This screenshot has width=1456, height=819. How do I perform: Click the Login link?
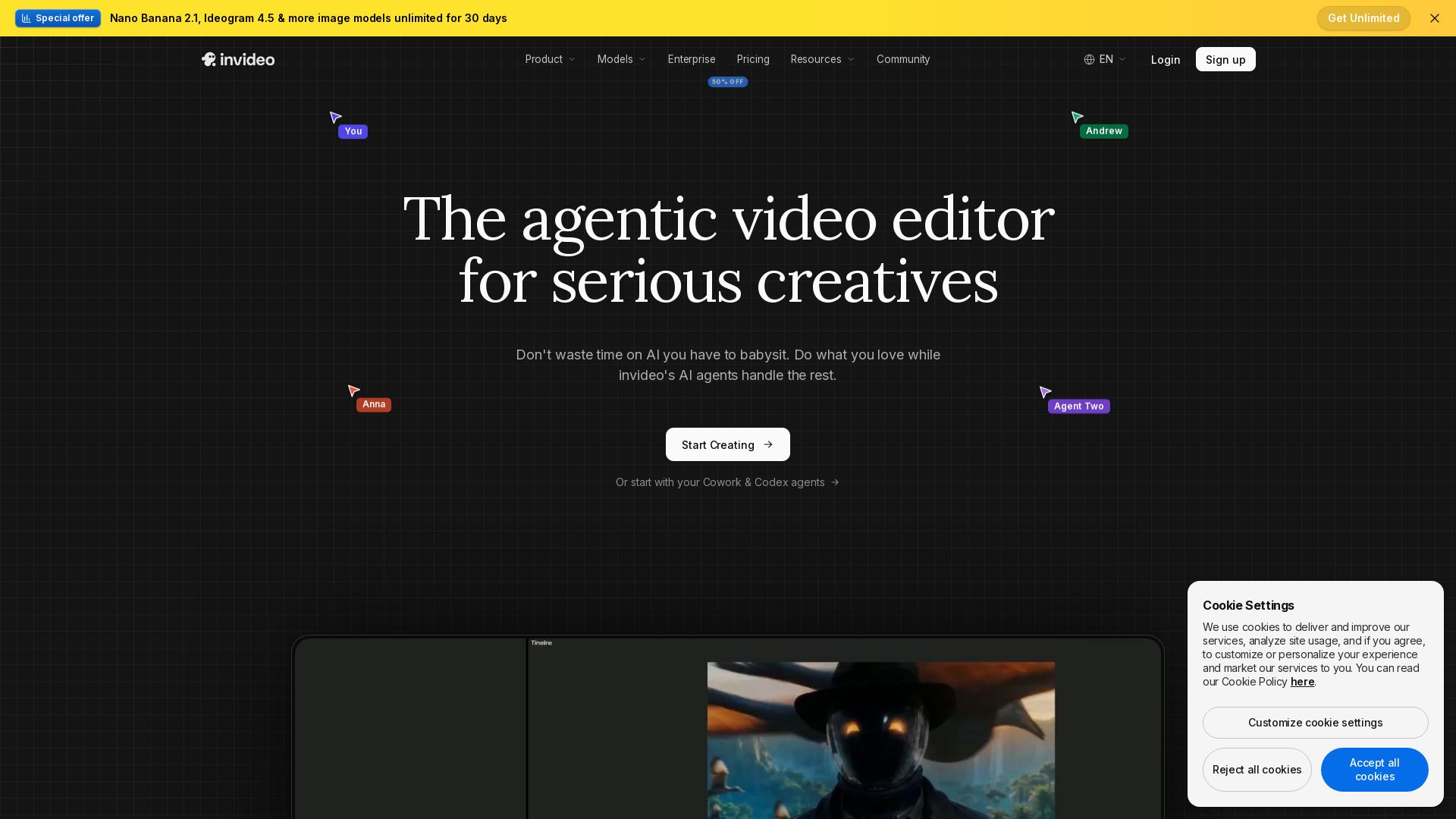pos(1166,60)
